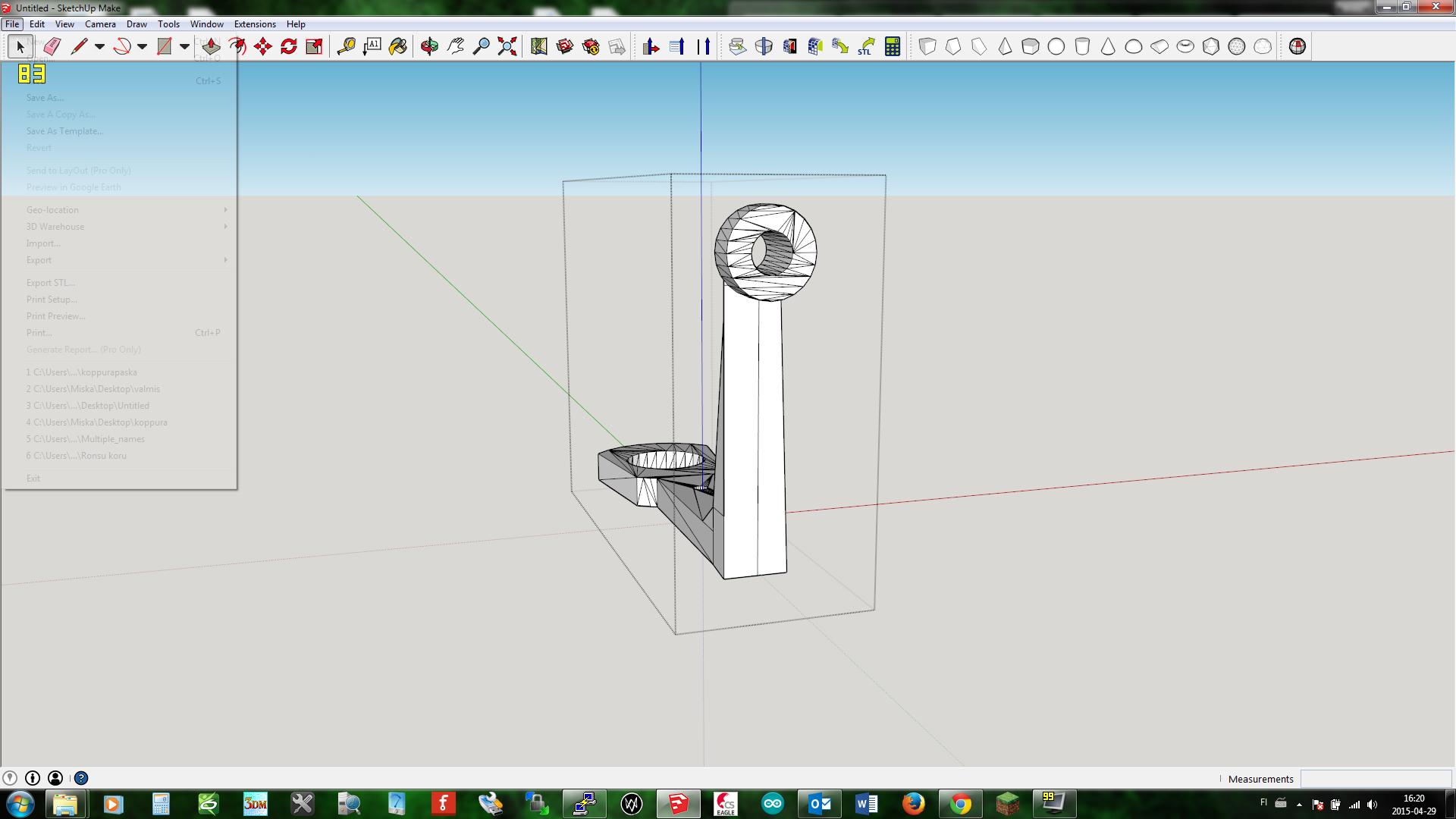The image size is (1456, 819).
Task: Open the Help menu
Action: coord(296,24)
